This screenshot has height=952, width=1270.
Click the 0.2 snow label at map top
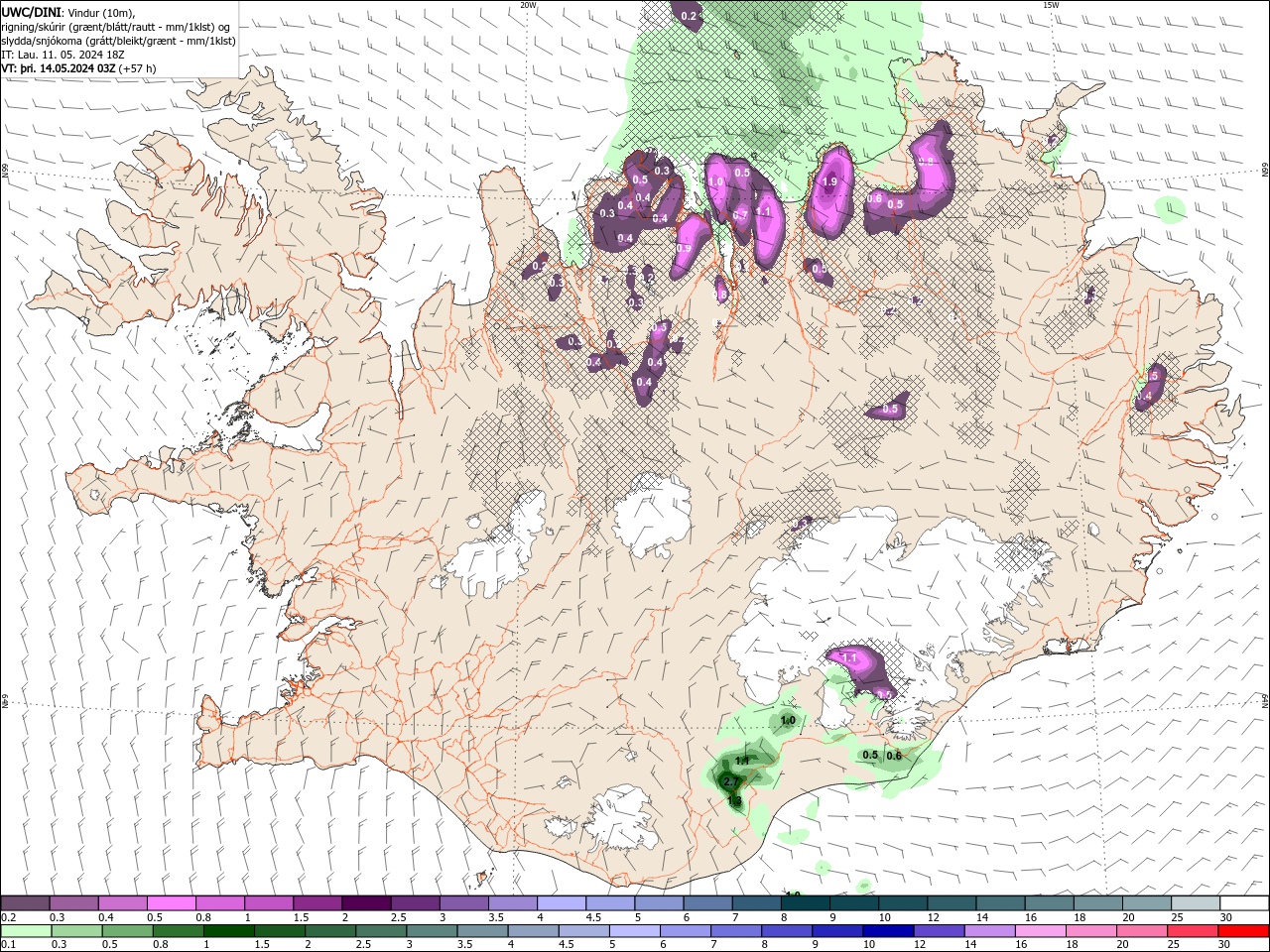pyautogui.click(x=690, y=17)
